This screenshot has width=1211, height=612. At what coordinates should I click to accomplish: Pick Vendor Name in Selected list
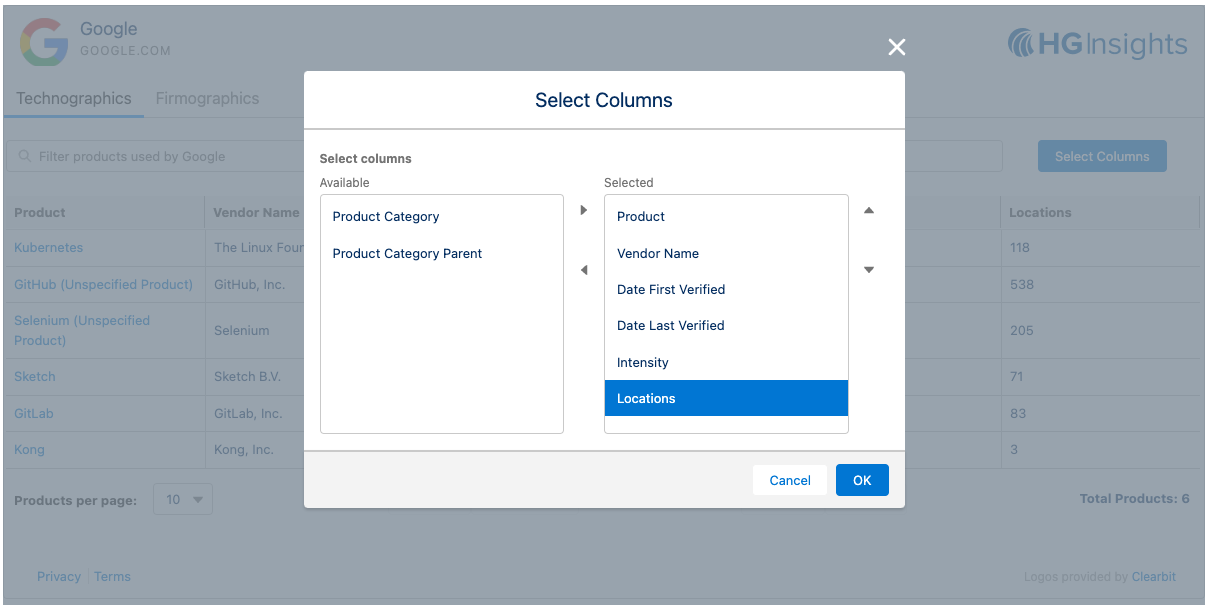[658, 254]
